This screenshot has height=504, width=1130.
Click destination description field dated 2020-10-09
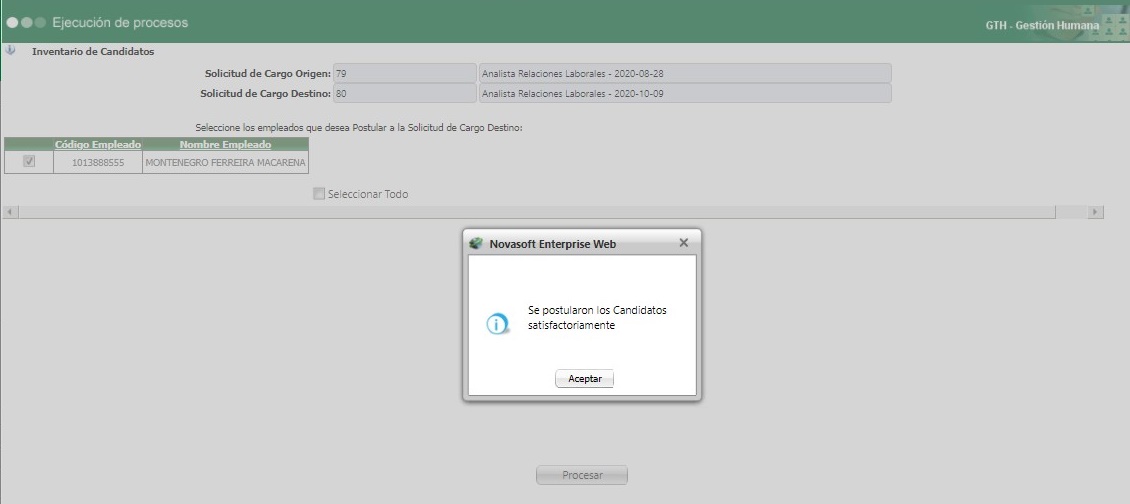[685, 94]
